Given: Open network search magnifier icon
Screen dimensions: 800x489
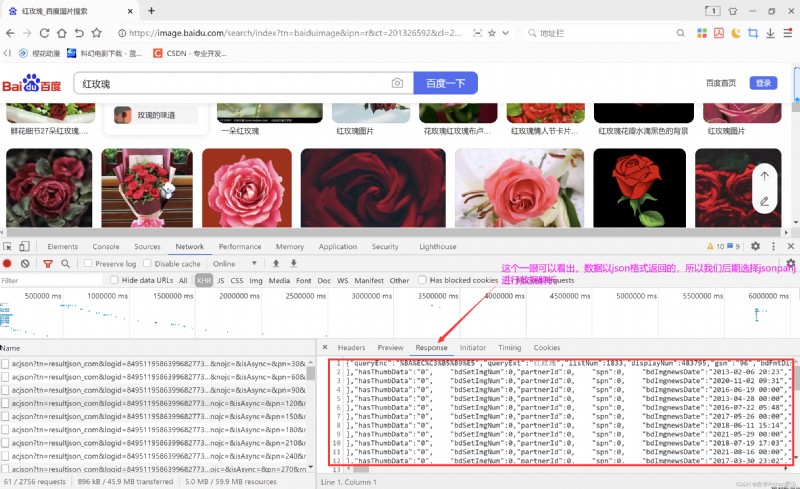Looking at the screenshot, I should 65,264.
